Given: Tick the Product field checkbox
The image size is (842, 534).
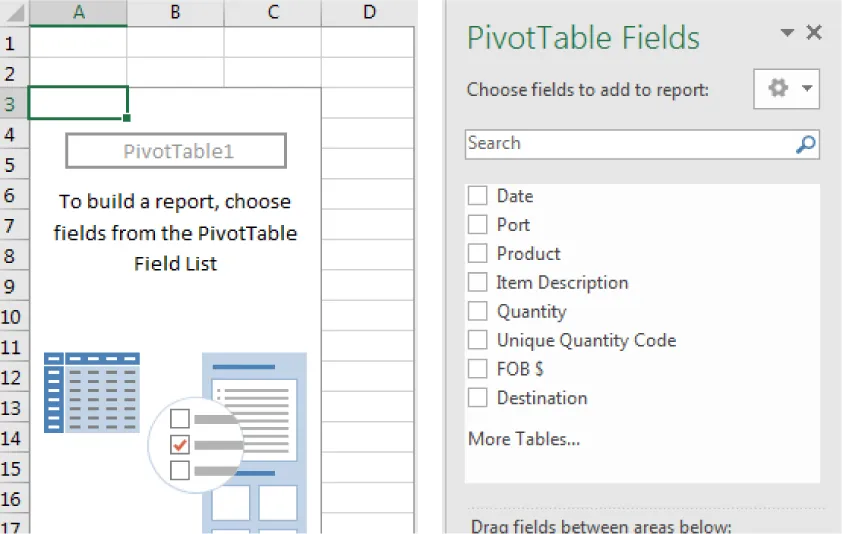Looking at the screenshot, I should 478,254.
